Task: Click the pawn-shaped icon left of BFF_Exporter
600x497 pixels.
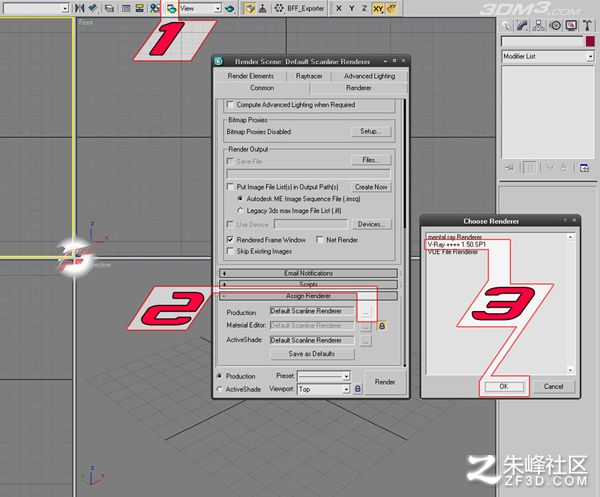Action: pos(263,8)
